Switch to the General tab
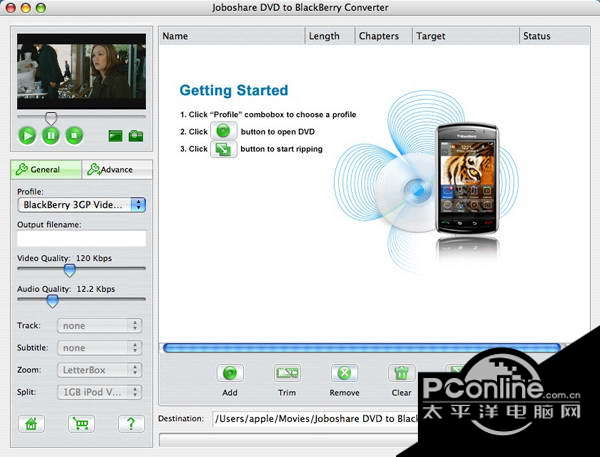 [x=46, y=169]
